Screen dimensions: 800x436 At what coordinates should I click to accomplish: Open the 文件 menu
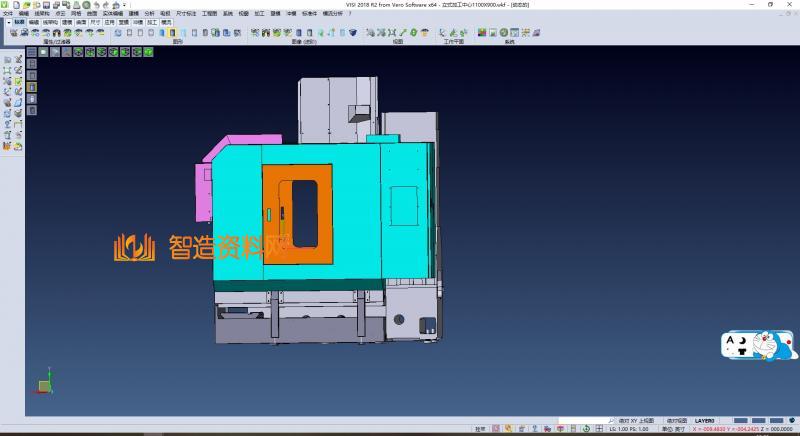coord(8,13)
